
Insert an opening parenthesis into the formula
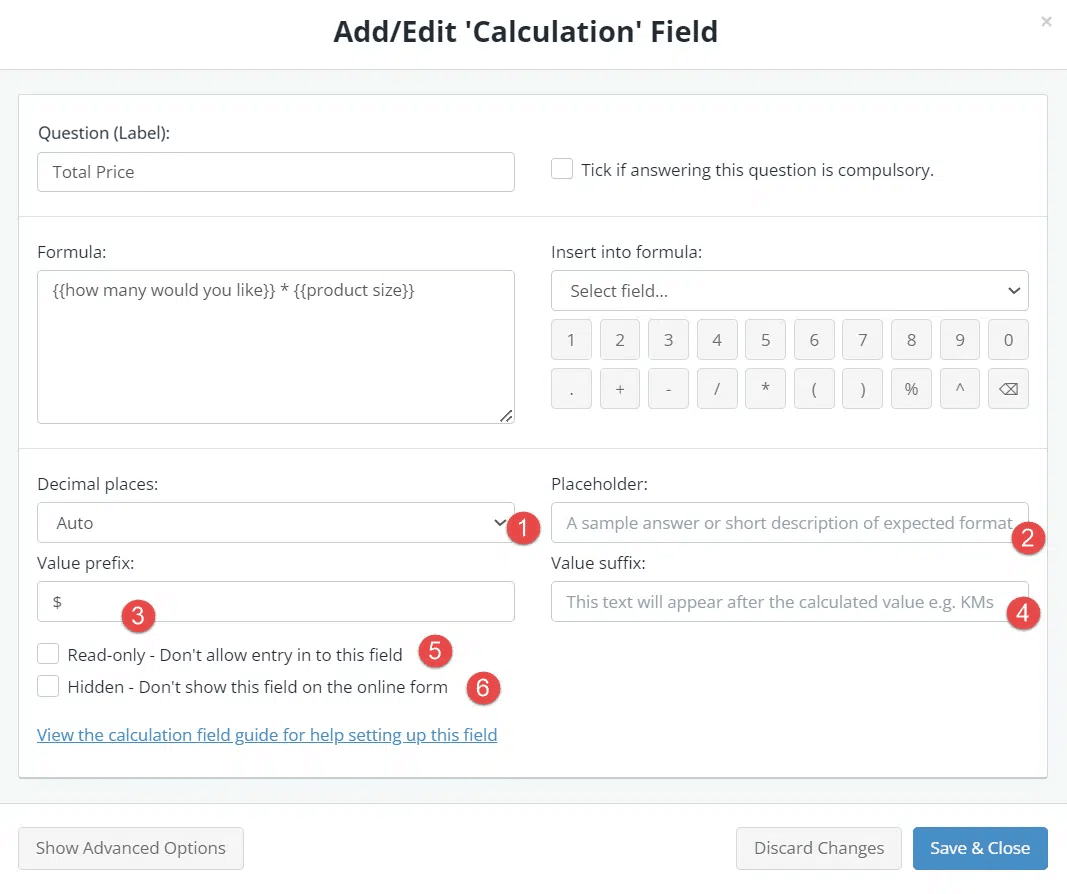click(x=814, y=389)
